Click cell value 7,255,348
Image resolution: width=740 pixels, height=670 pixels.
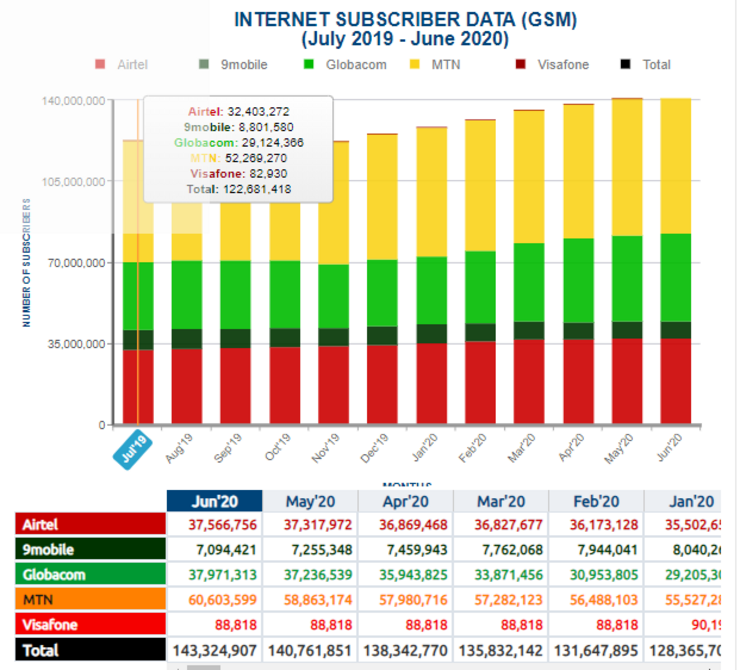pyautogui.click(x=322, y=550)
